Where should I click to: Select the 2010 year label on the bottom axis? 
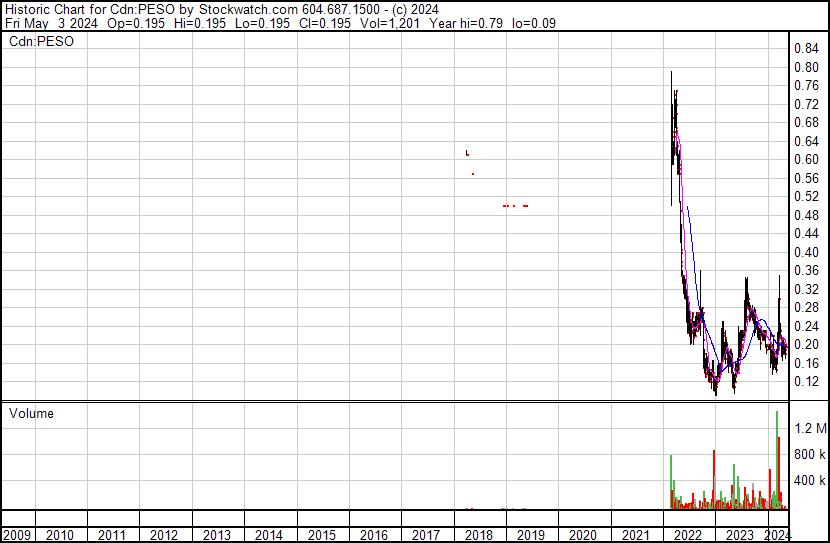click(x=60, y=535)
